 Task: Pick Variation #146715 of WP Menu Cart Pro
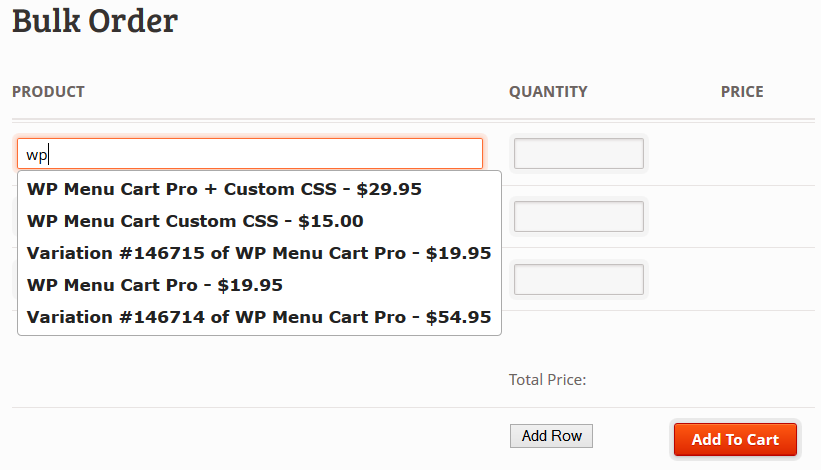[259, 253]
